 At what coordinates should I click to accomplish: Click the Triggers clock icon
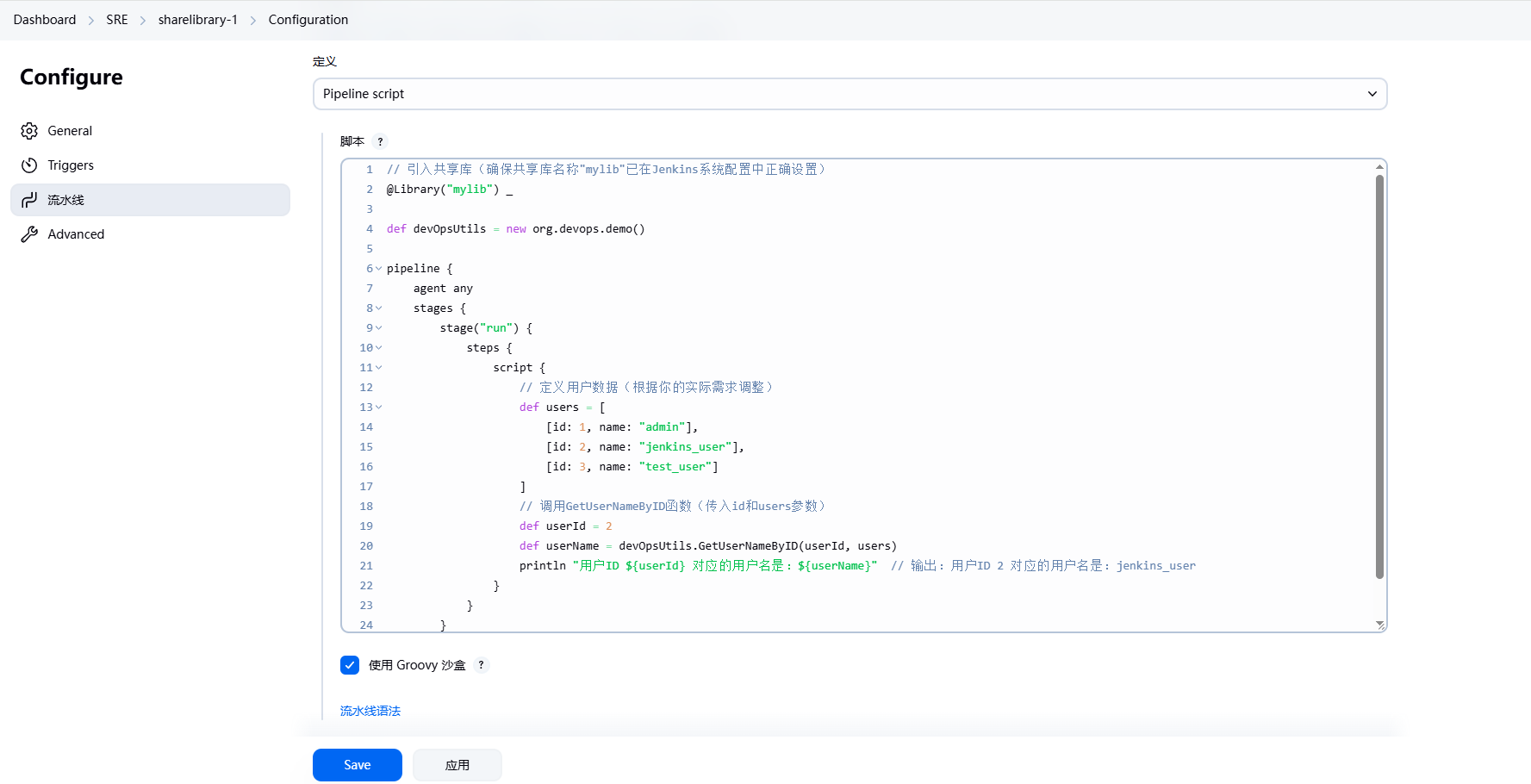point(29,165)
